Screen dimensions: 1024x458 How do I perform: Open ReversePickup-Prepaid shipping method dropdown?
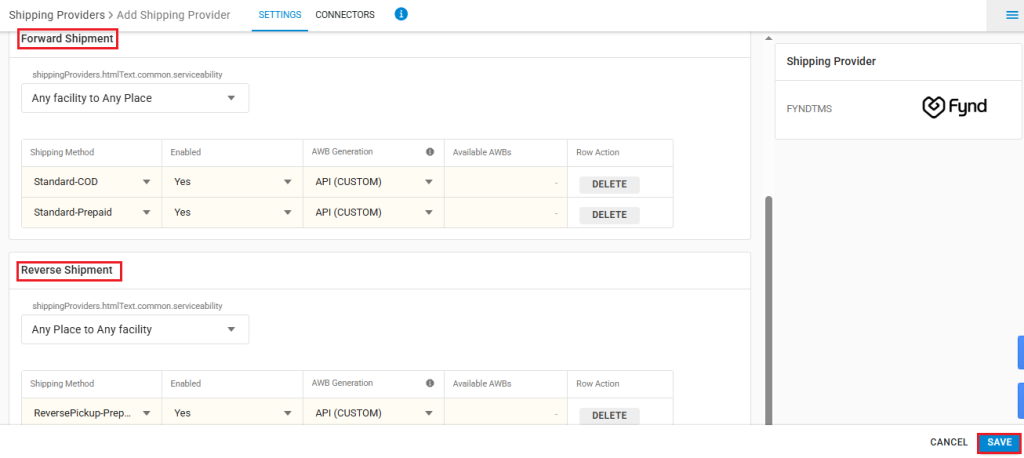(91, 413)
